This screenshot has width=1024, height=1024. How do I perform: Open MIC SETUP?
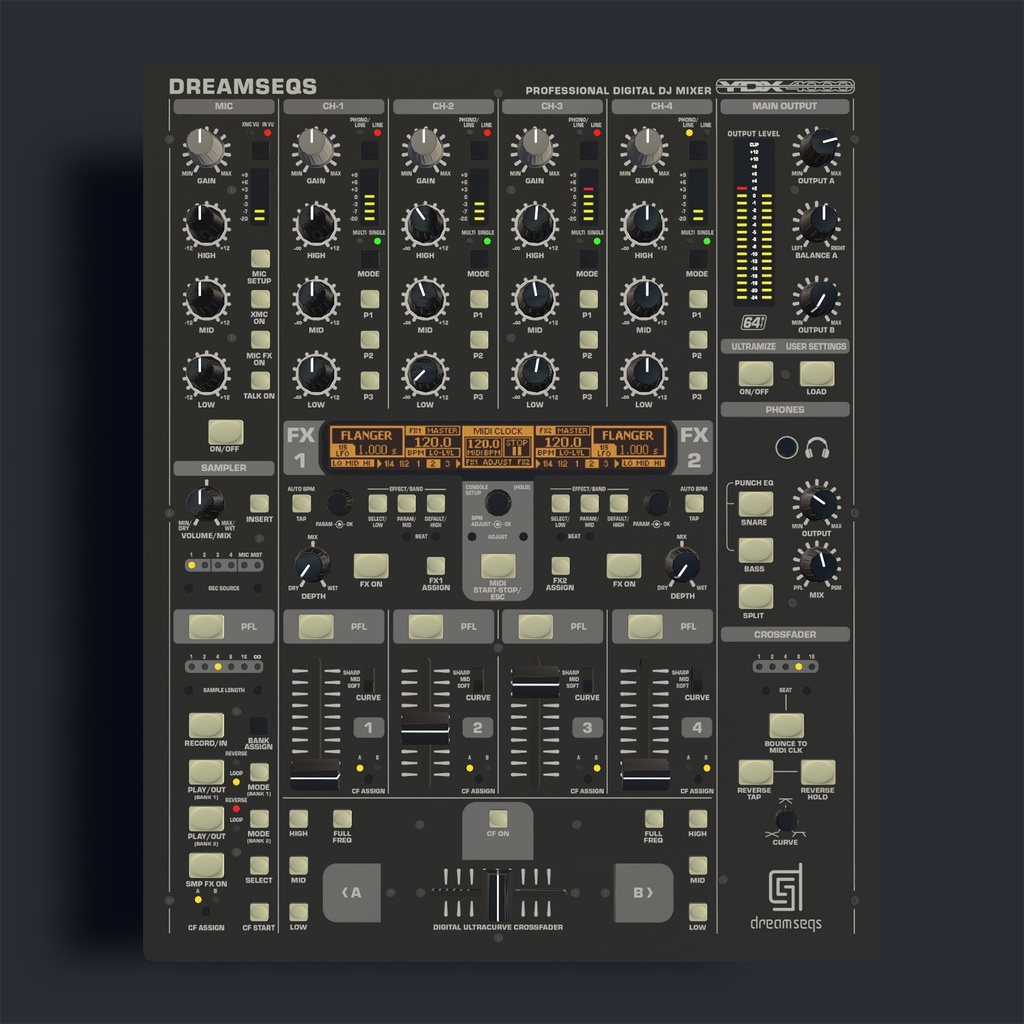pyautogui.click(x=260, y=258)
